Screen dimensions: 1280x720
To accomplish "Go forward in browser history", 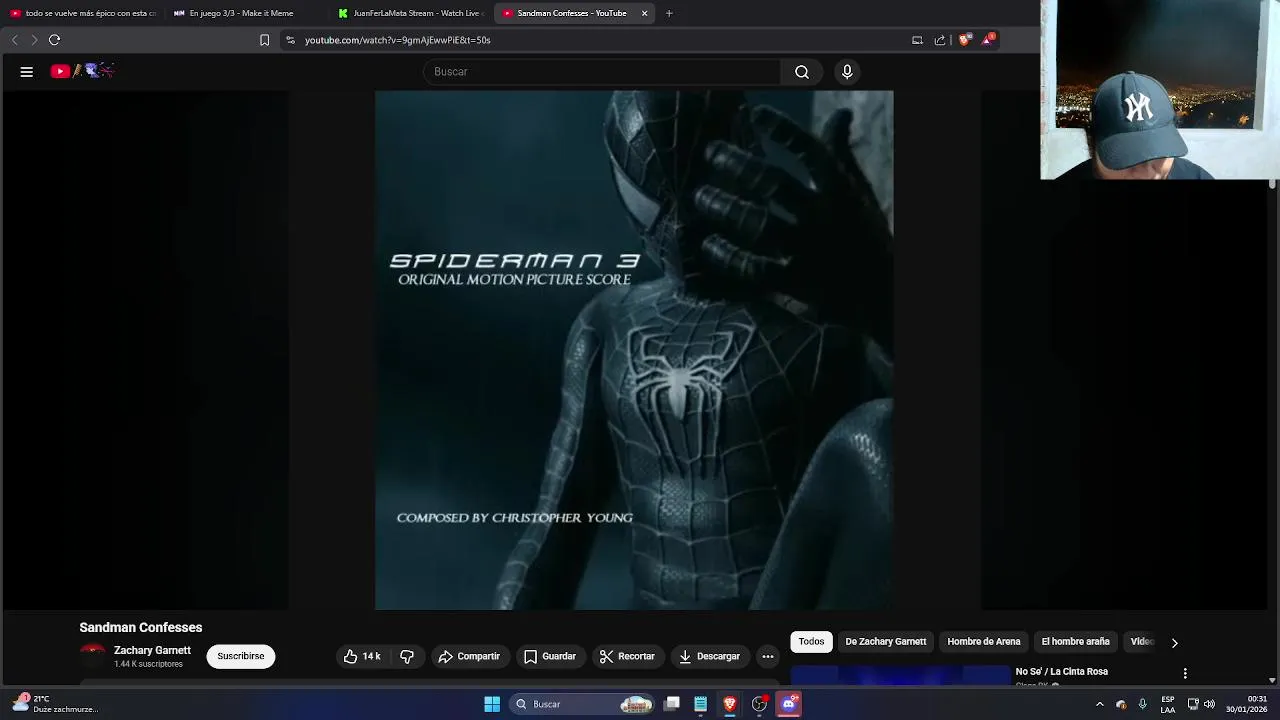I will pos(34,40).
